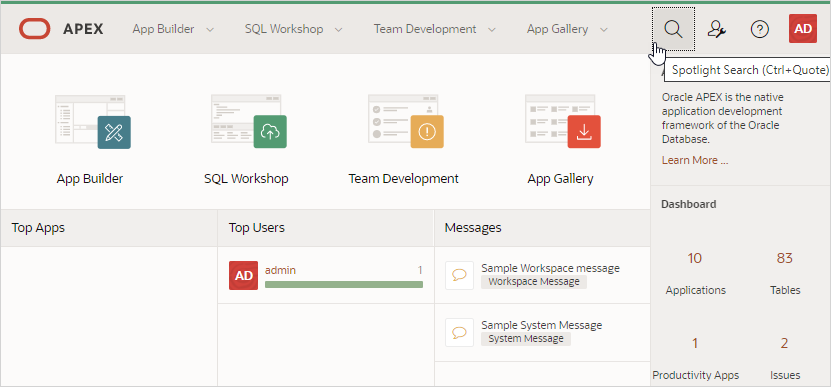Open Spotlight Search magnifier icon

[673, 29]
